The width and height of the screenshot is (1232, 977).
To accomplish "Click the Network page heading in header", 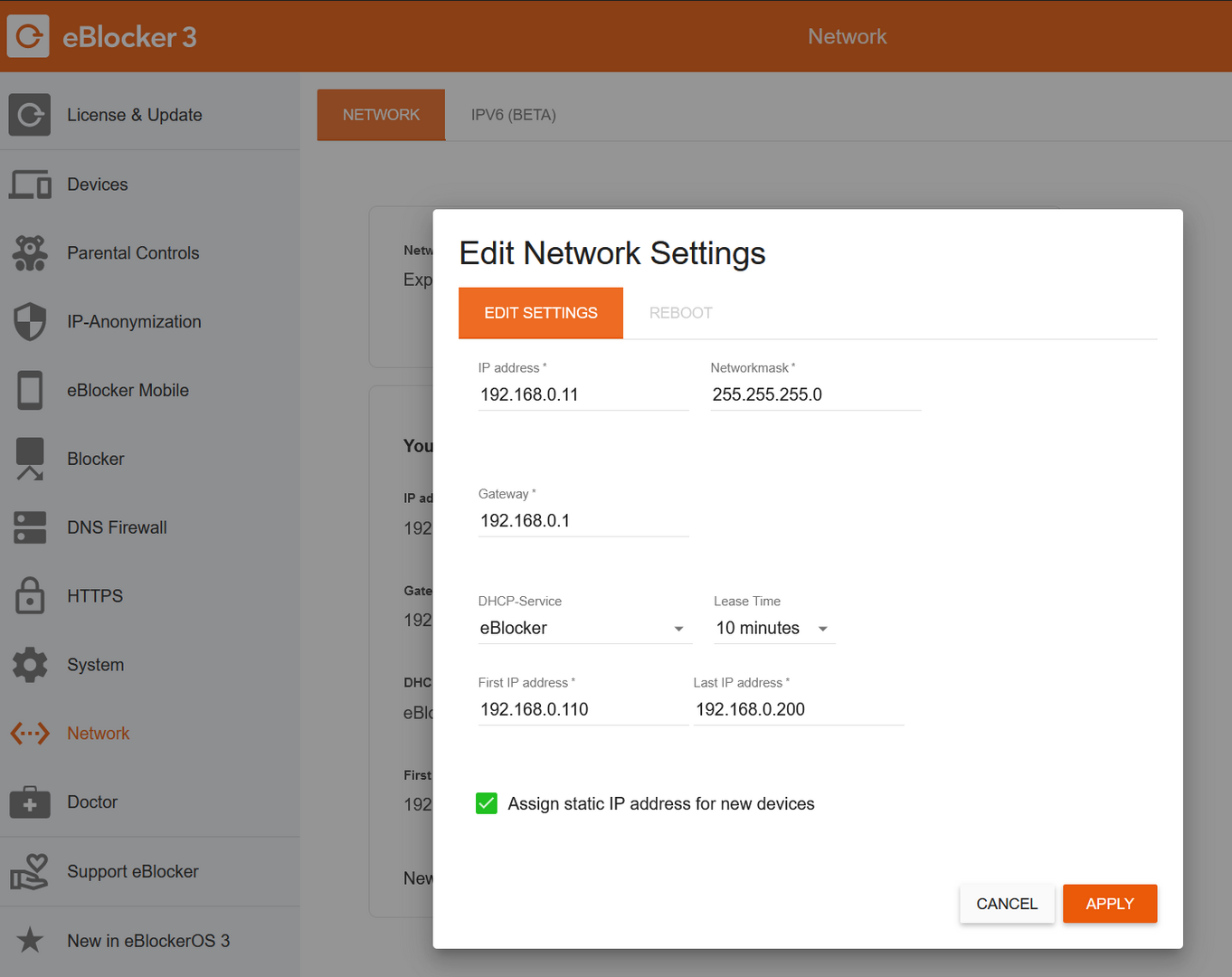I will (848, 36).
